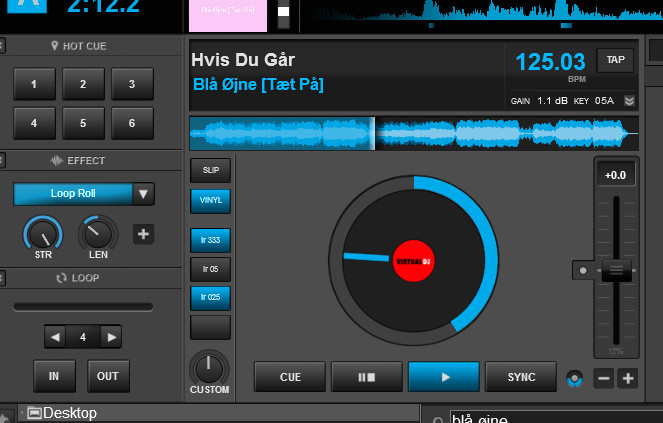
Task: Pitch bend down with minus button
Action: [603, 378]
